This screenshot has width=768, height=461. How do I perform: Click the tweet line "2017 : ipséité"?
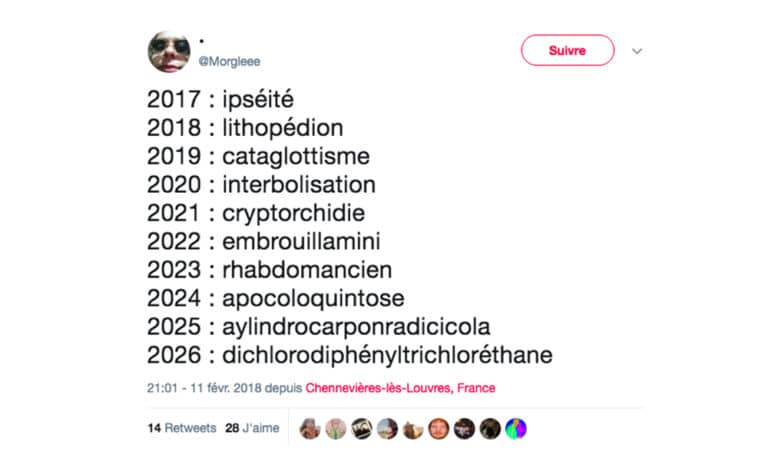point(220,100)
